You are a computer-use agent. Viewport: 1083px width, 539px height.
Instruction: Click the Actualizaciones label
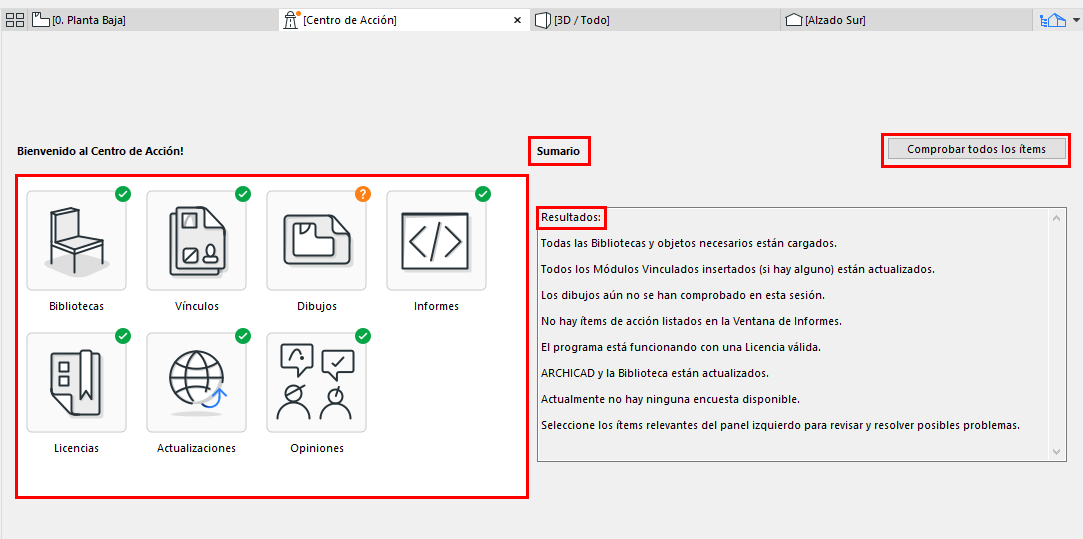197,448
